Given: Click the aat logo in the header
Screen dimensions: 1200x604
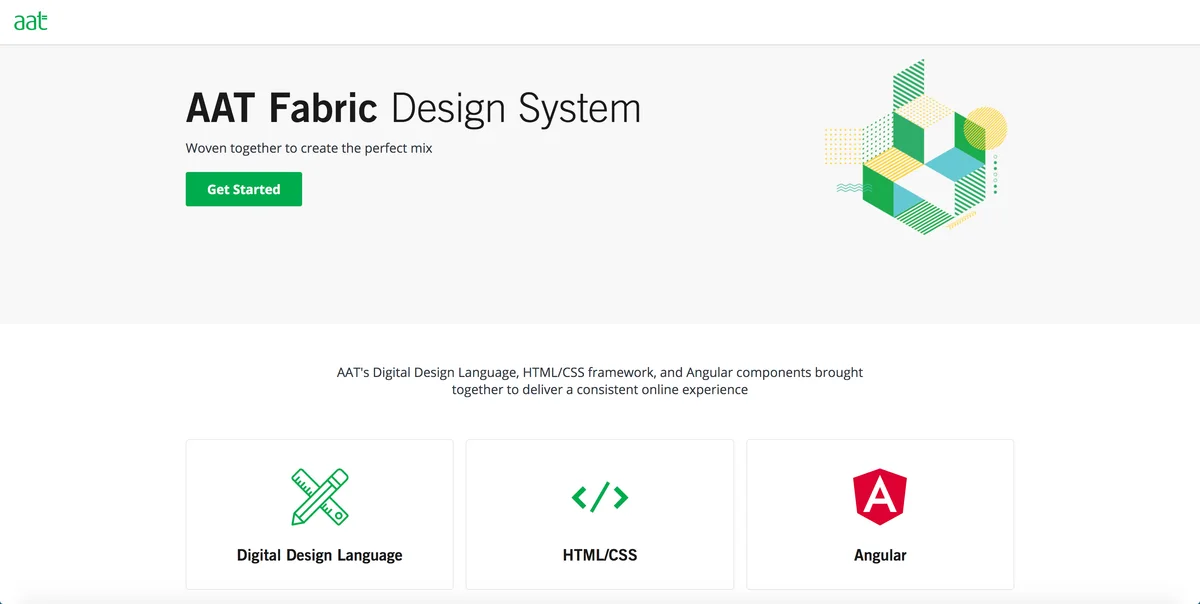Looking at the screenshot, I should [30, 21].
